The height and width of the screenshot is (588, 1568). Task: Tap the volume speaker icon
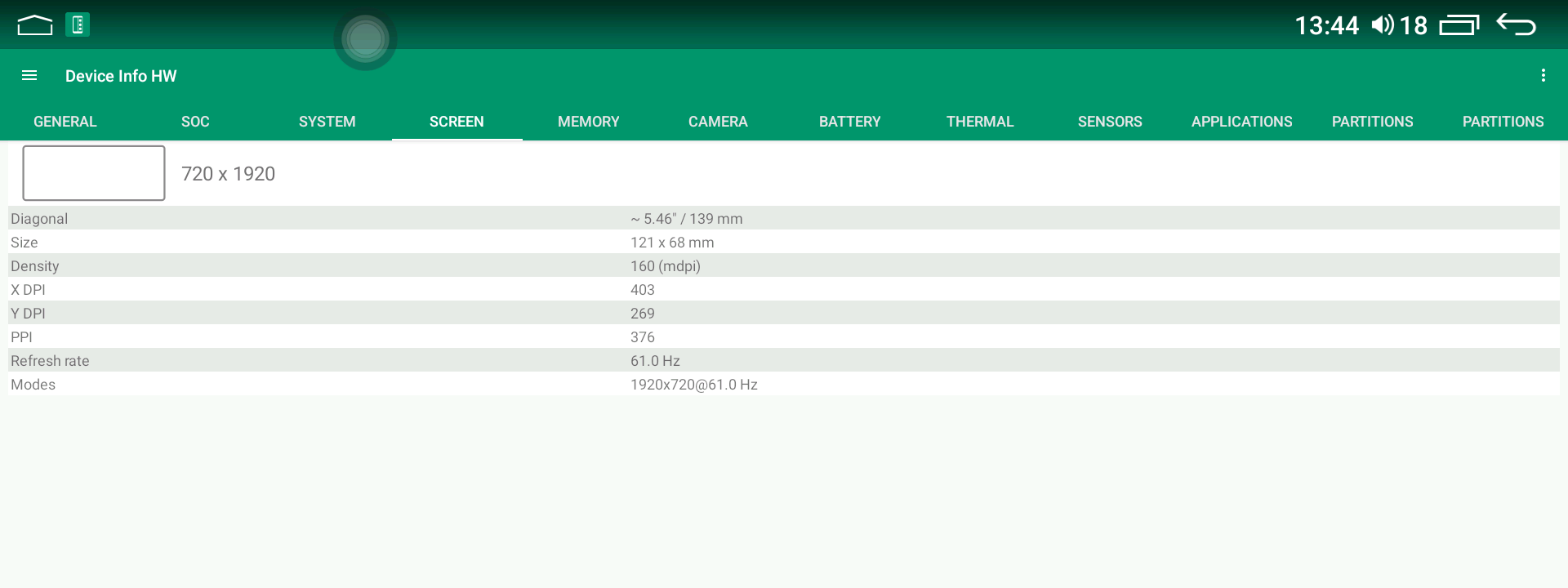1382,25
